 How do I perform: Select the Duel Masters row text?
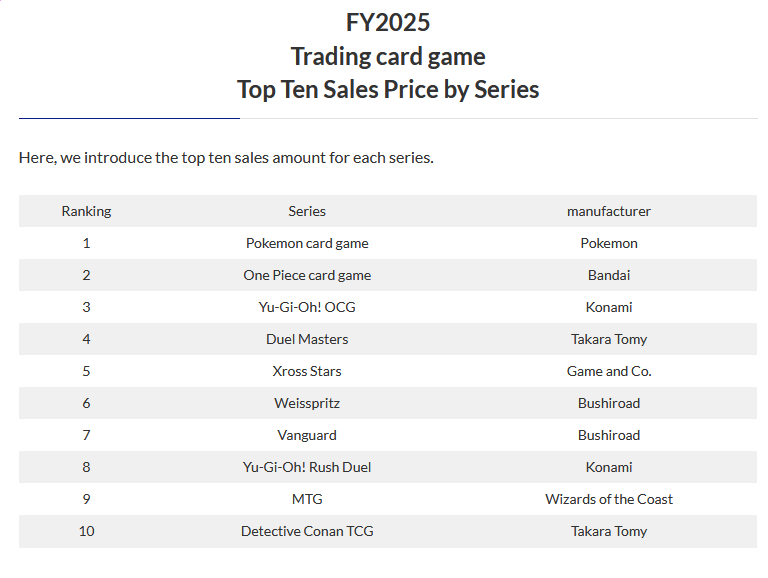[x=307, y=339]
